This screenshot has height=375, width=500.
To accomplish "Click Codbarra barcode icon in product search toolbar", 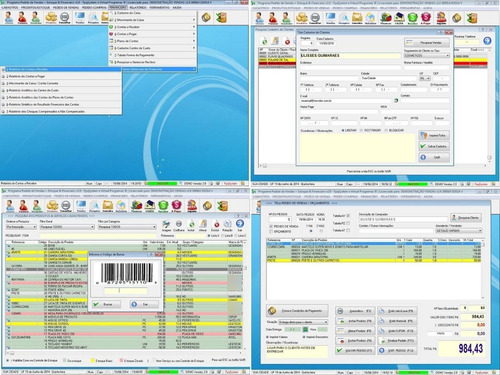I will click(179, 225).
